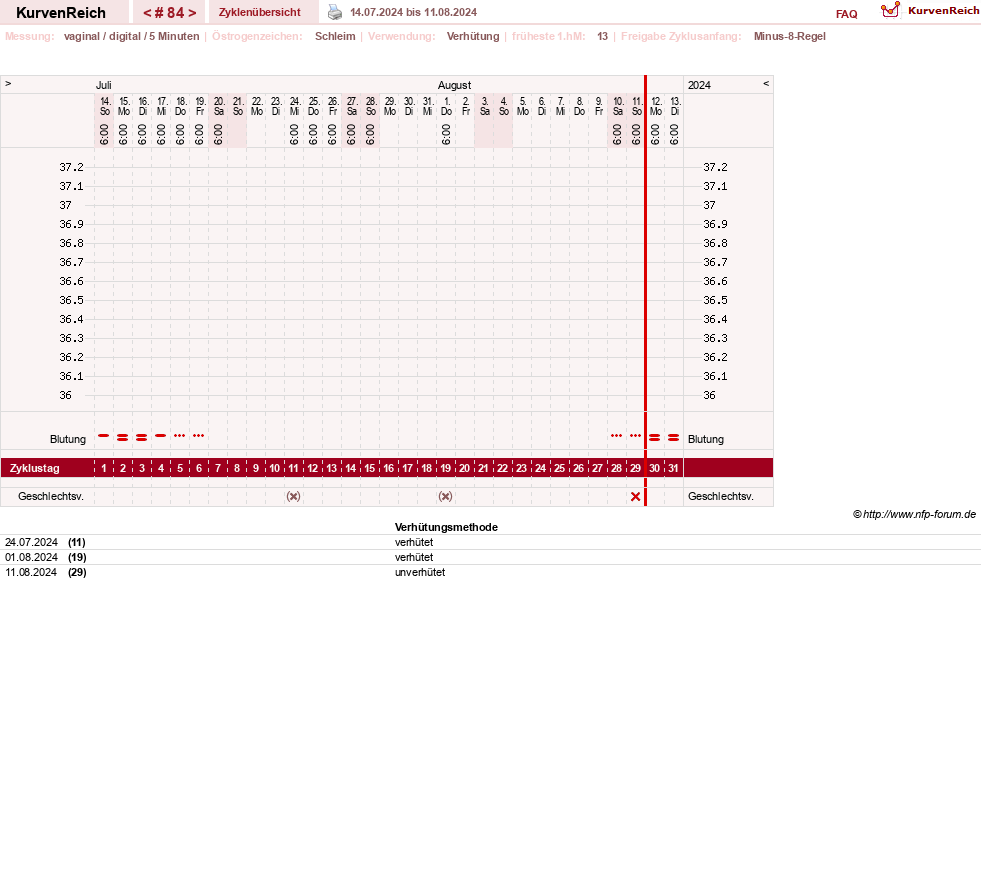Click the 'vaginal / digital / 5 Minuten' value

131,36
